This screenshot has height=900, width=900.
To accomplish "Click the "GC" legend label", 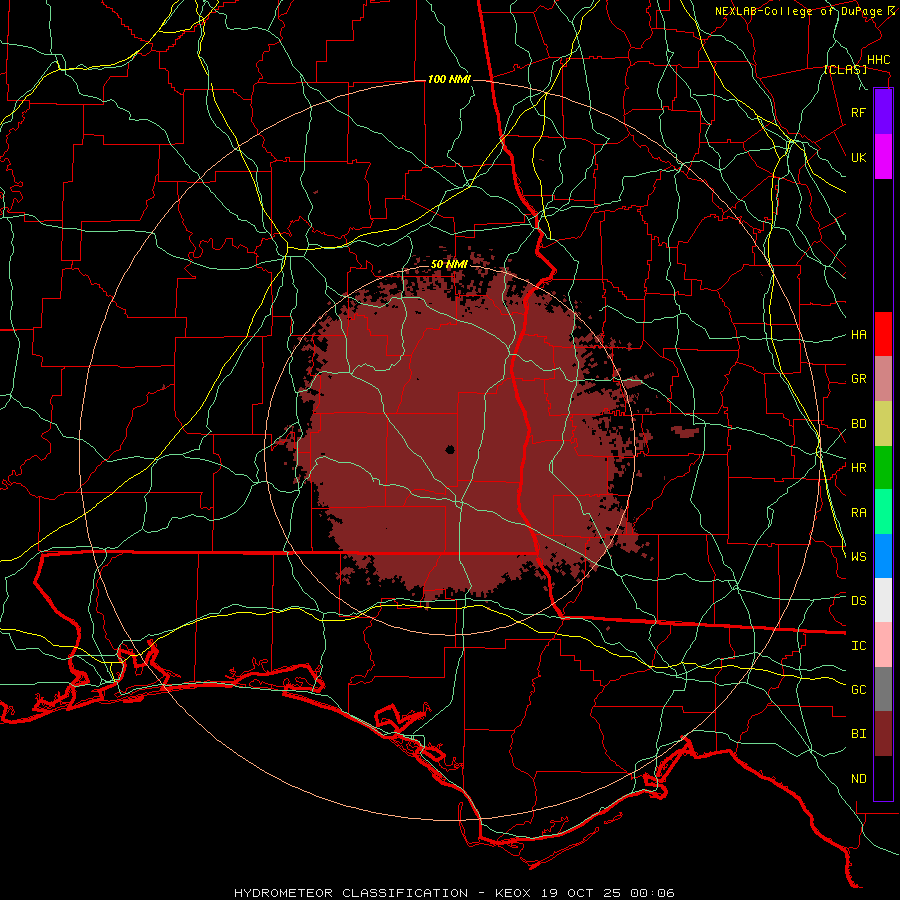I will point(859,690).
